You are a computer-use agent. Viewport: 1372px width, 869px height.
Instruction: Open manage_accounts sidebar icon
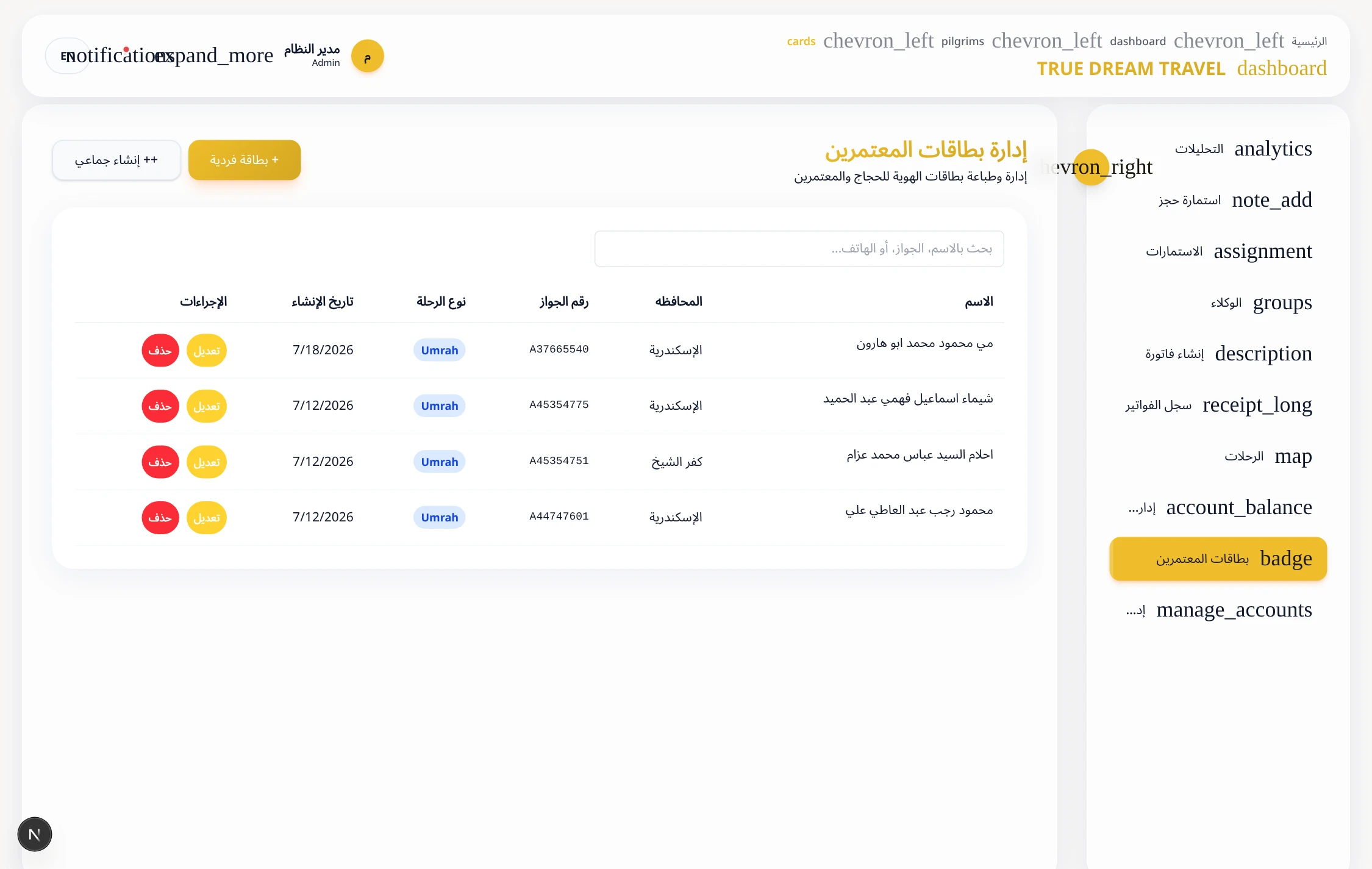click(1234, 610)
